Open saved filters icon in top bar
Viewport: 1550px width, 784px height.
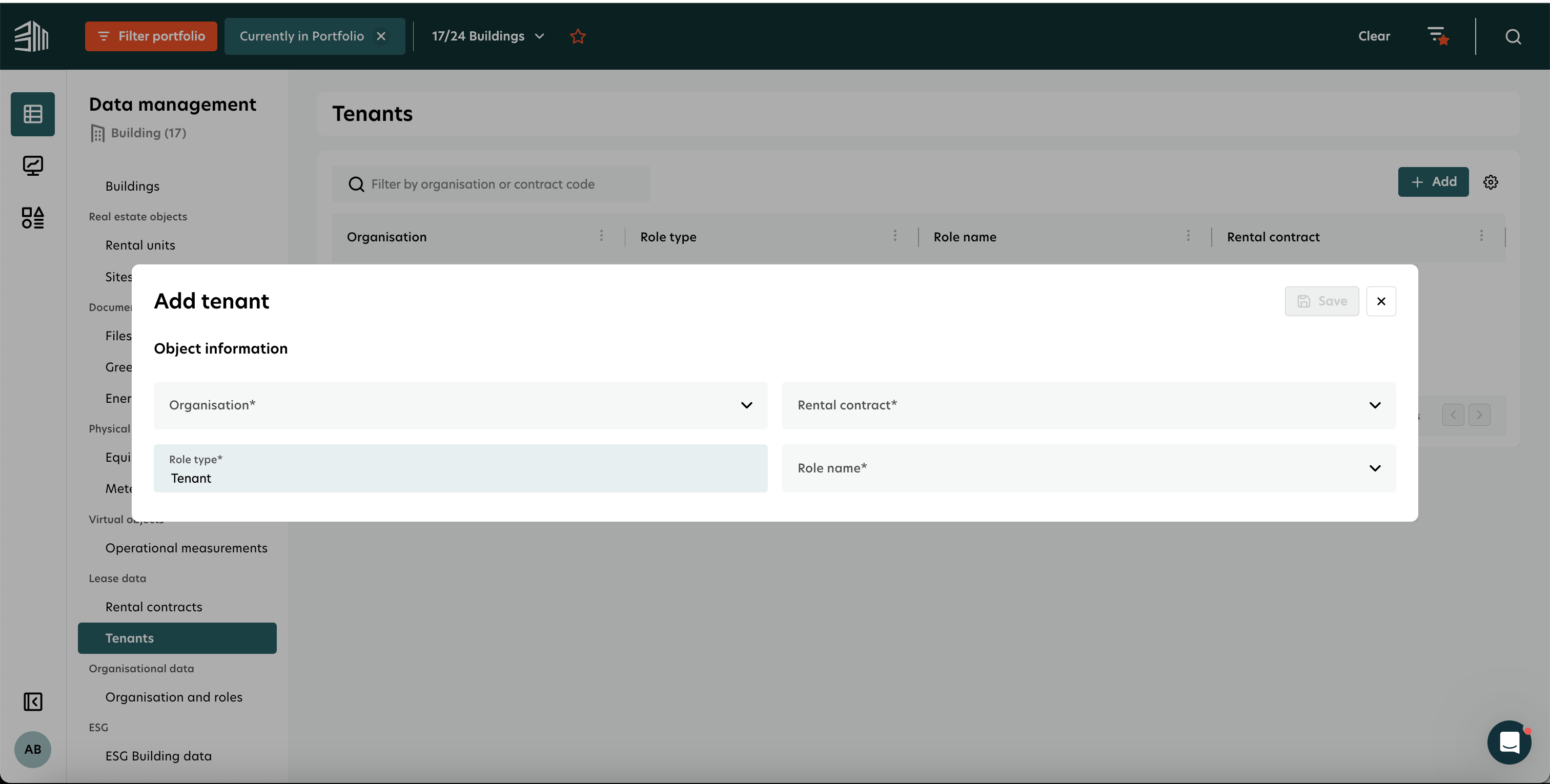coord(1438,36)
